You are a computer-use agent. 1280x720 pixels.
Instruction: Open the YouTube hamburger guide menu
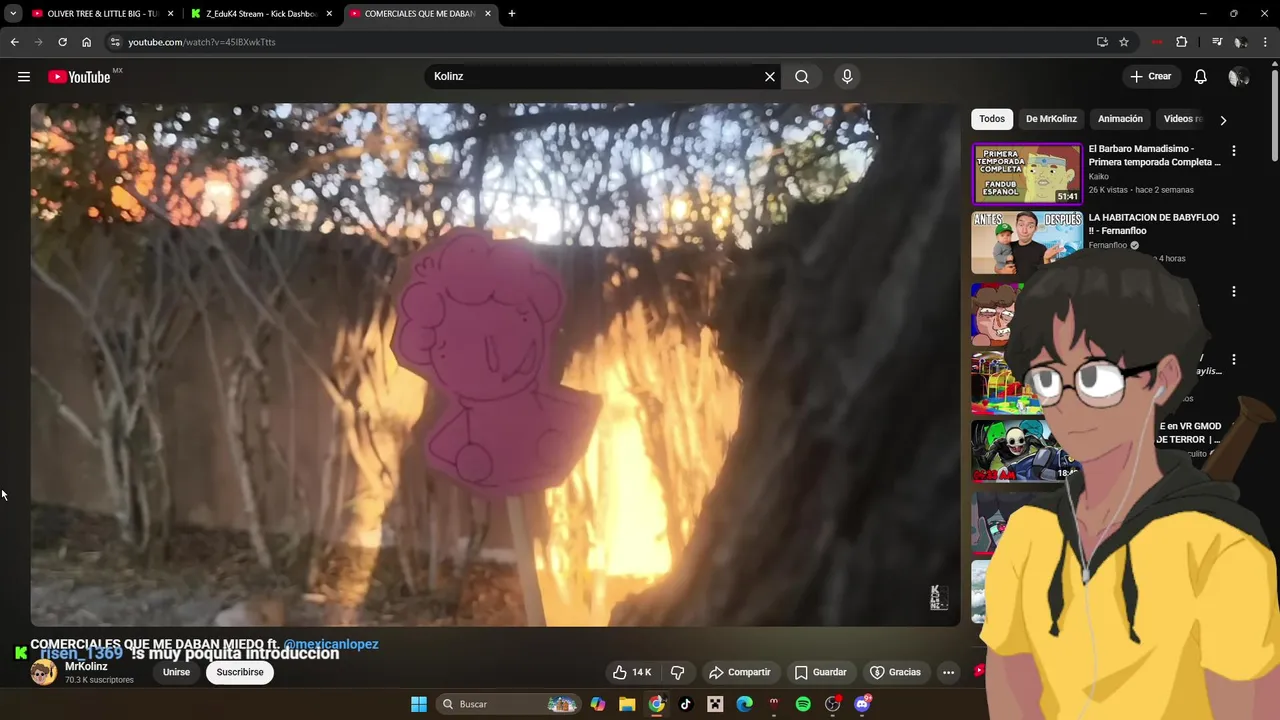click(24, 77)
